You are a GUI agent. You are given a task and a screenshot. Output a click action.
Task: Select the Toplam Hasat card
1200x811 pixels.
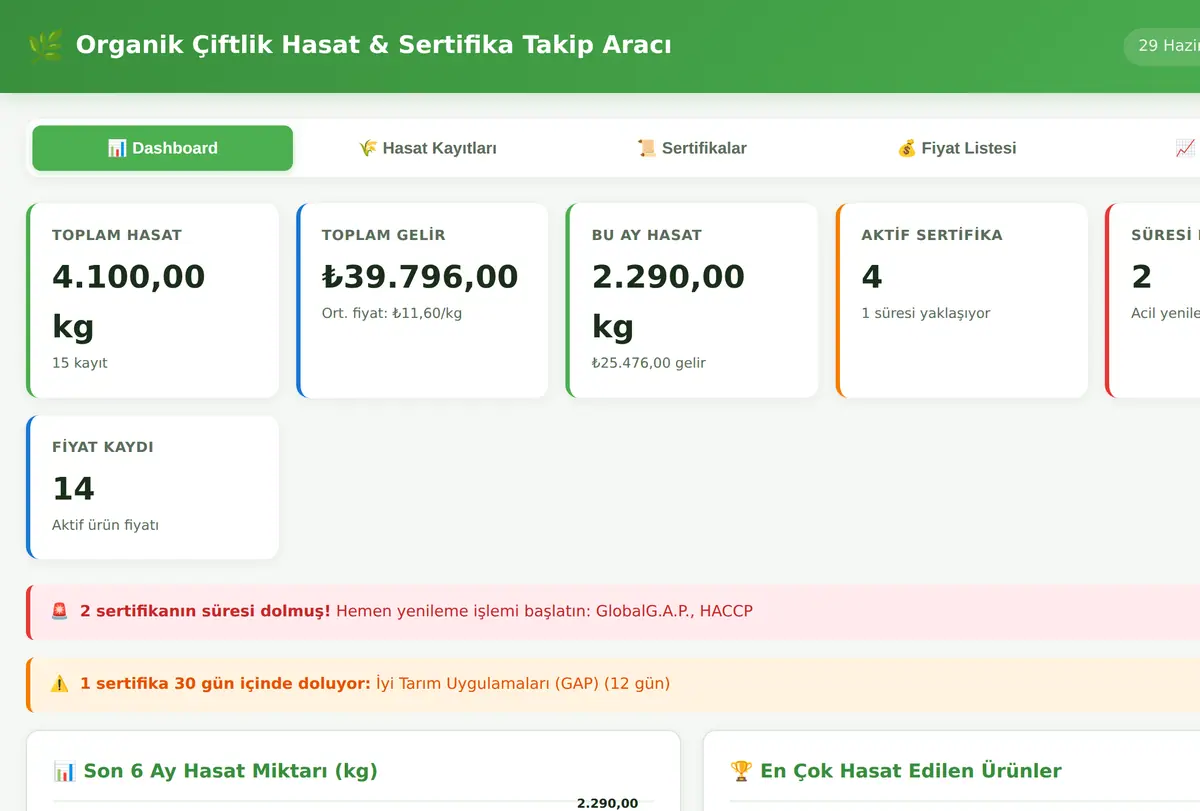tap(152, 300)
